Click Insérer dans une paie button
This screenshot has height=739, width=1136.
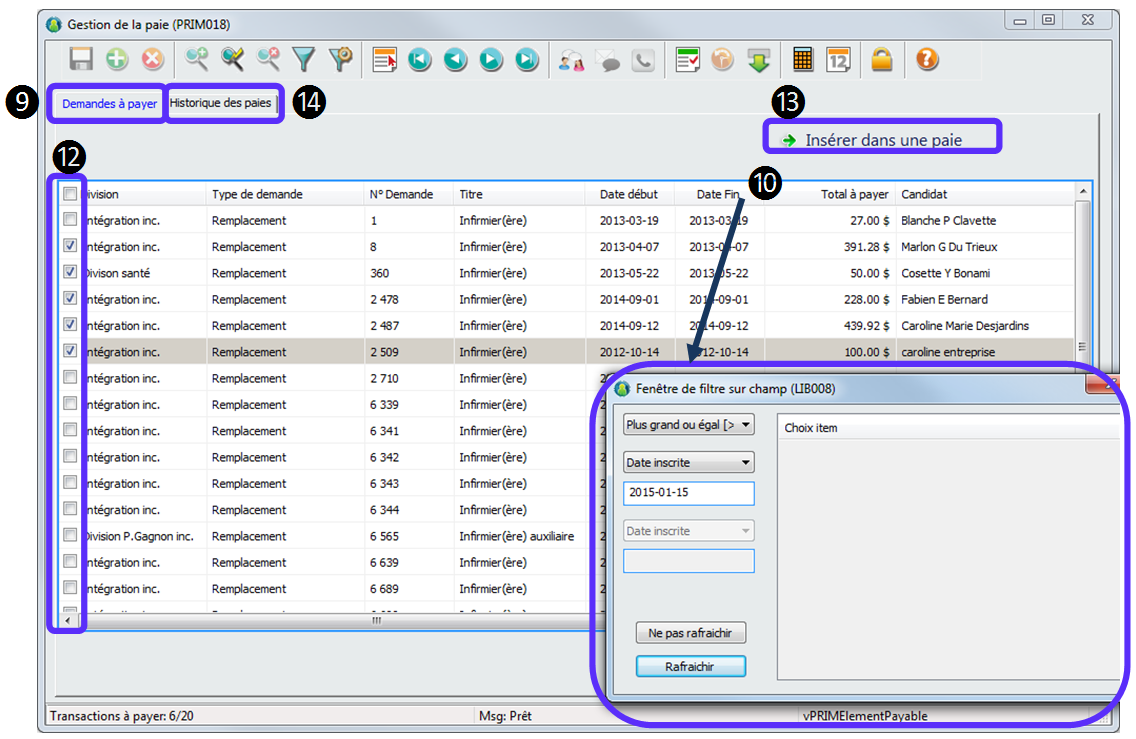click(883, 140)
